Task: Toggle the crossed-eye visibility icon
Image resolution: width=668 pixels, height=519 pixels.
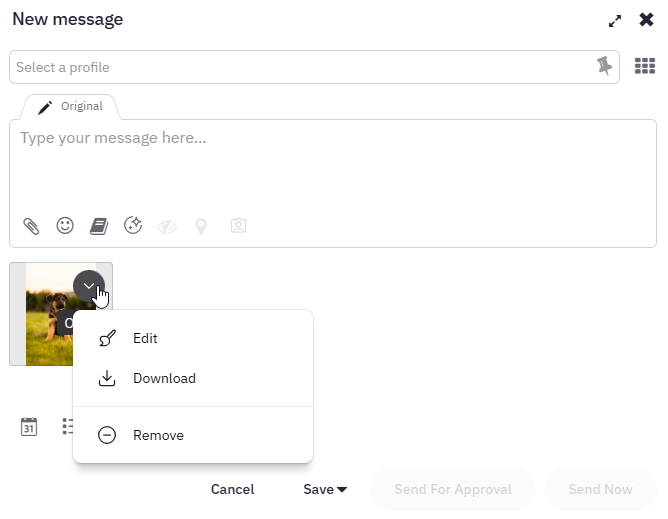Action: 167,226
